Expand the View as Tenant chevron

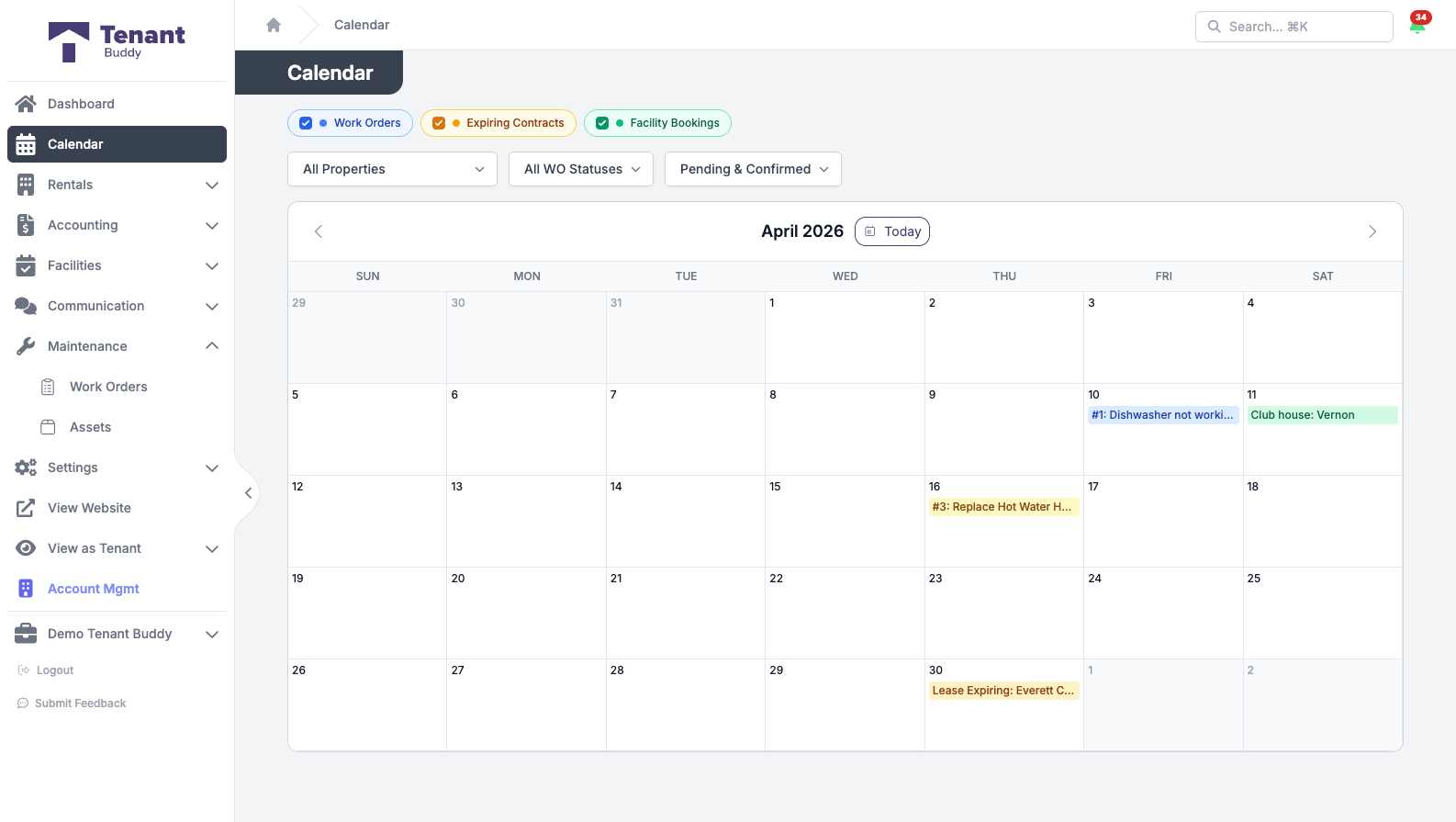[x=212, y=548]
